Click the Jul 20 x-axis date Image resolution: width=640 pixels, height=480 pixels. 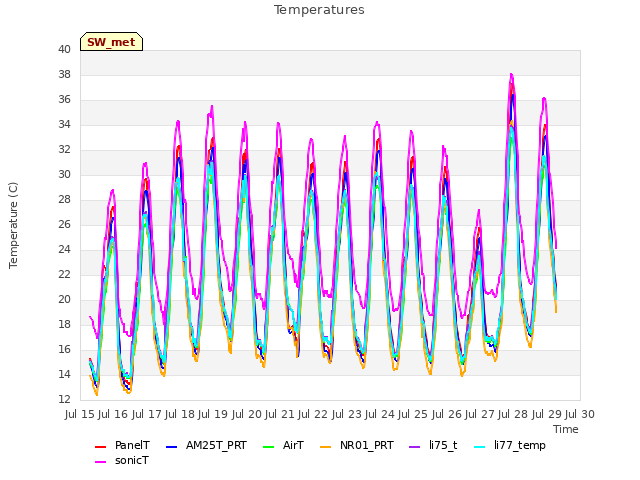(x=247, y=414)
